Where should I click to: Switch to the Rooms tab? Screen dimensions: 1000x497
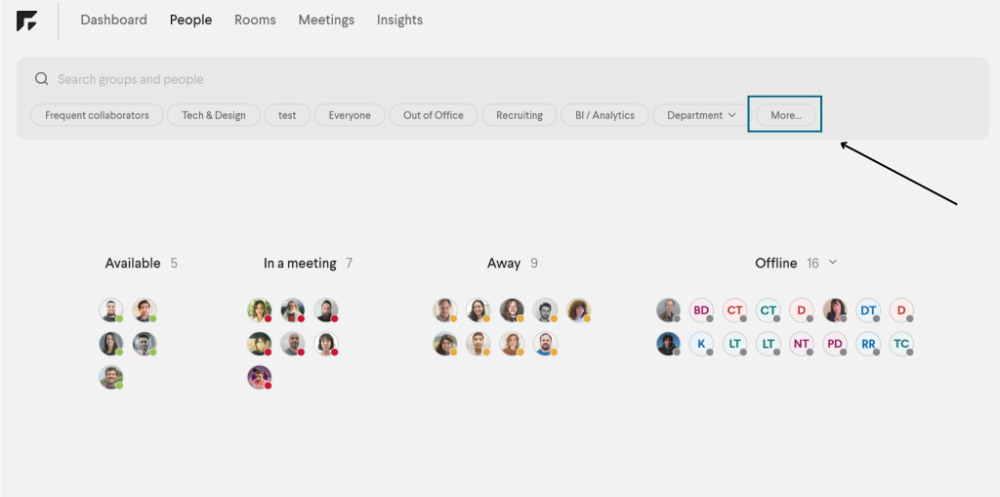(255, 20)
